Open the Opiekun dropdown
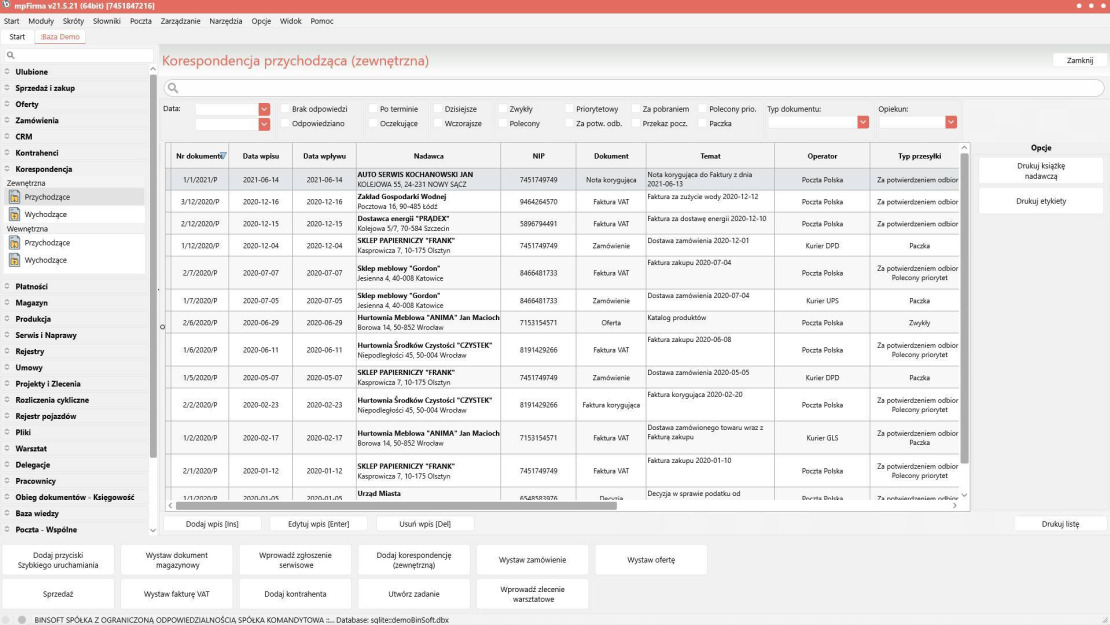The height and width of the screenshot is (625, 1110). click(x=950, y=122)
